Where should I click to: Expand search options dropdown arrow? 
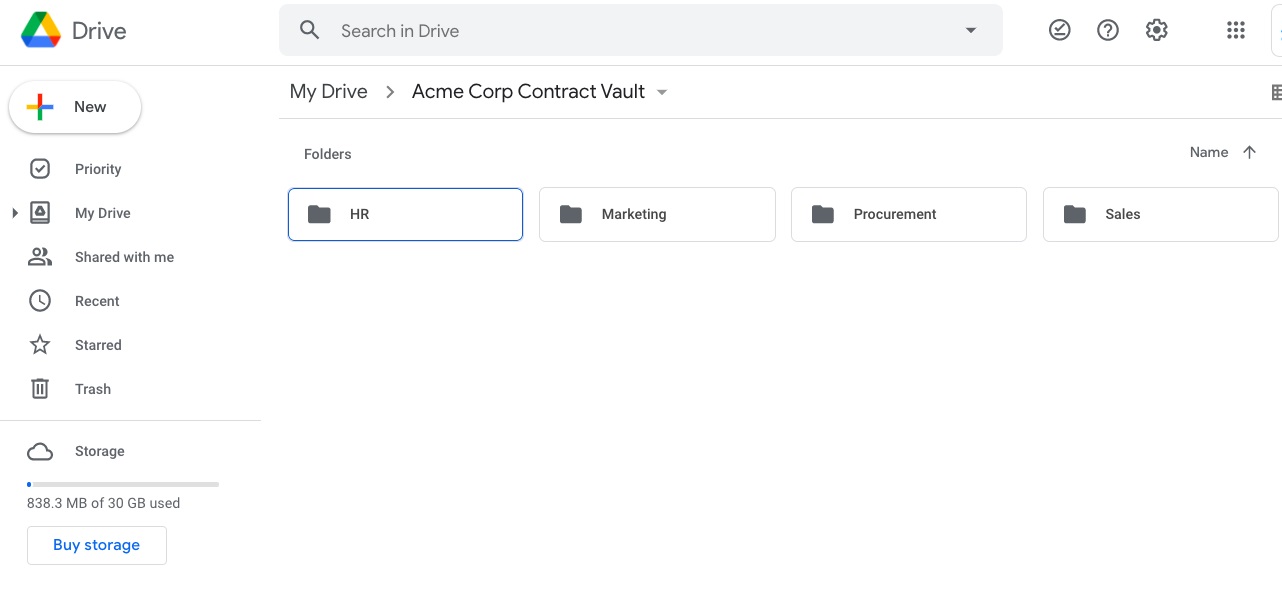[970, 30]
